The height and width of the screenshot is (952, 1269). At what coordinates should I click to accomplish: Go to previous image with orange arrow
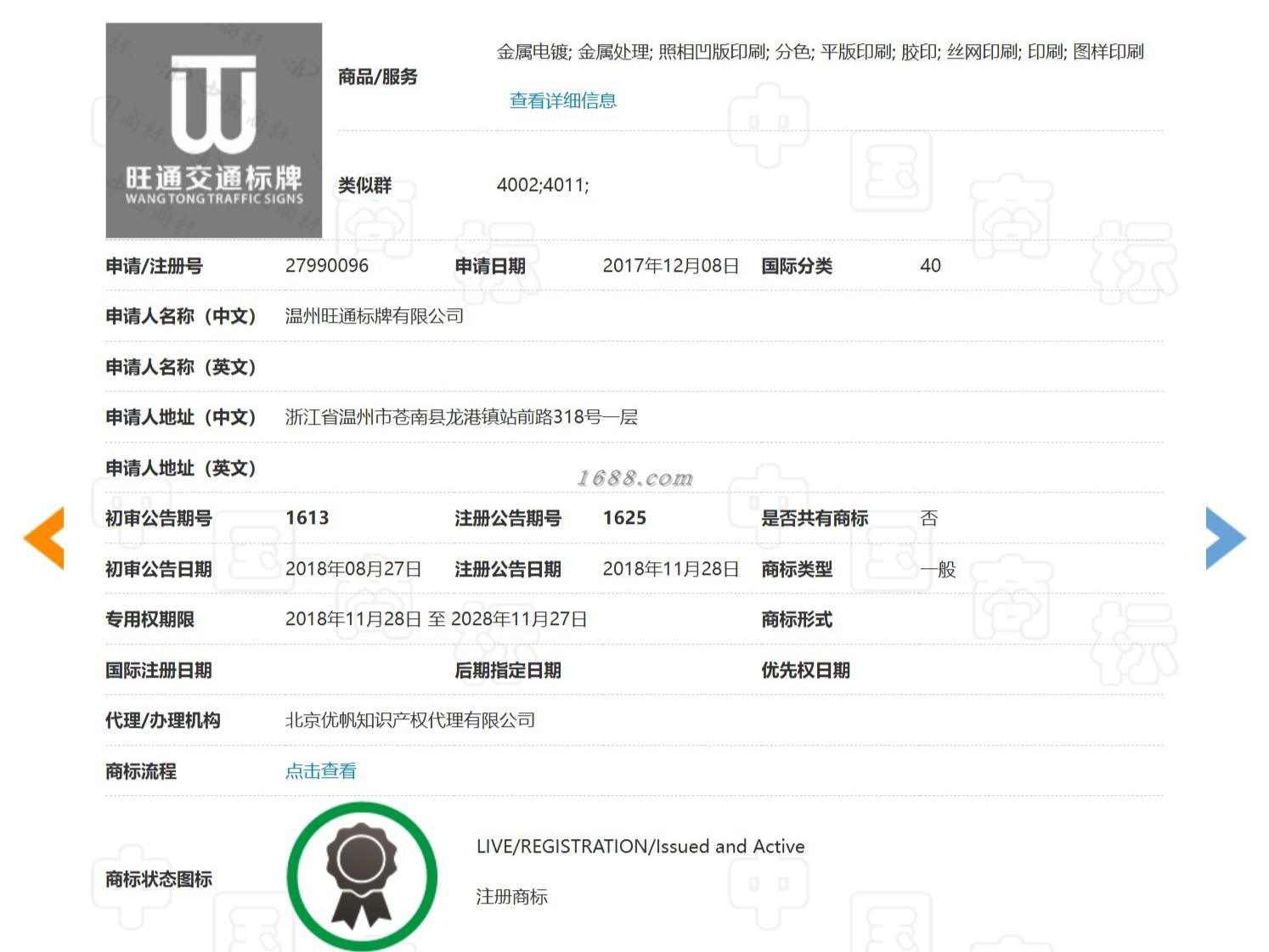click(44, 538)
